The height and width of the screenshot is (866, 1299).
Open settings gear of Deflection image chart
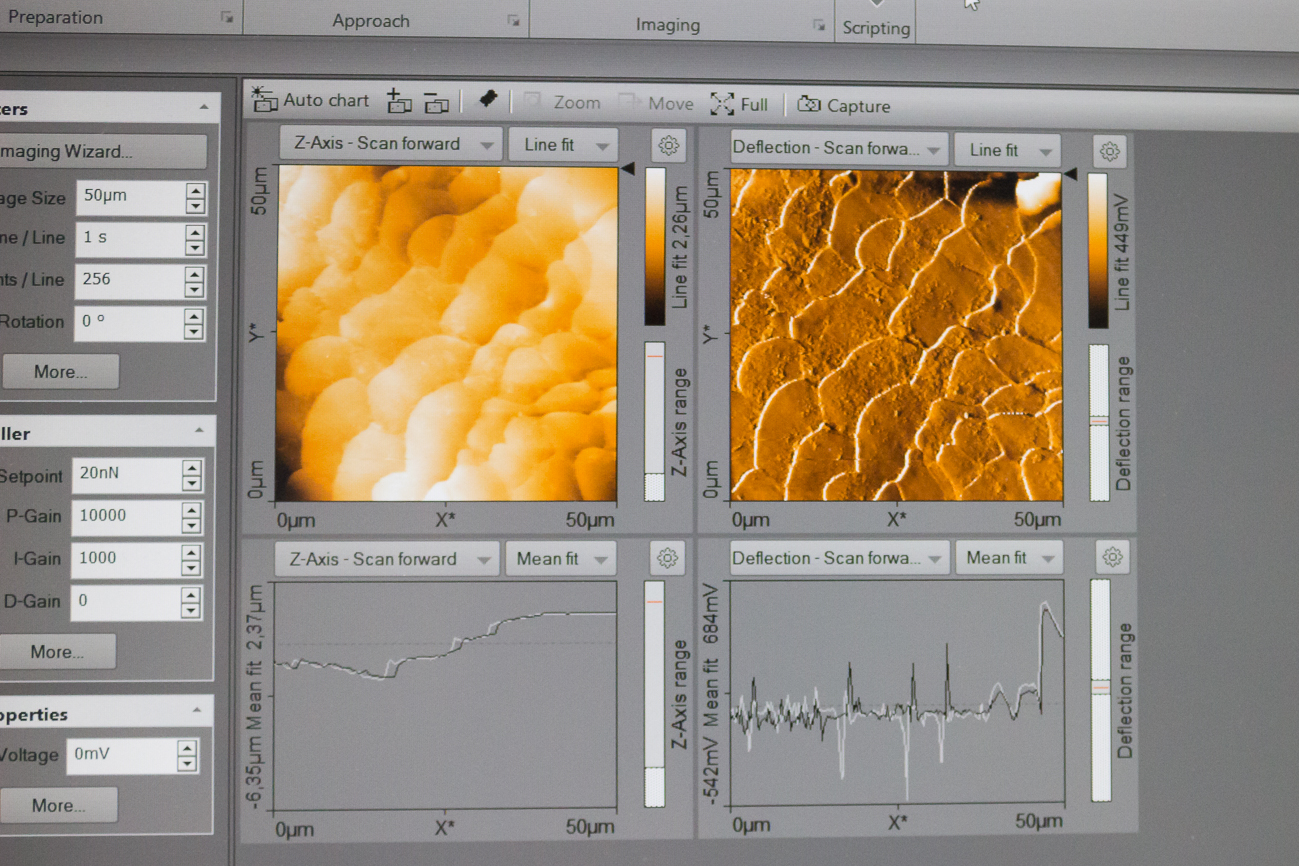pos(1109,151)
